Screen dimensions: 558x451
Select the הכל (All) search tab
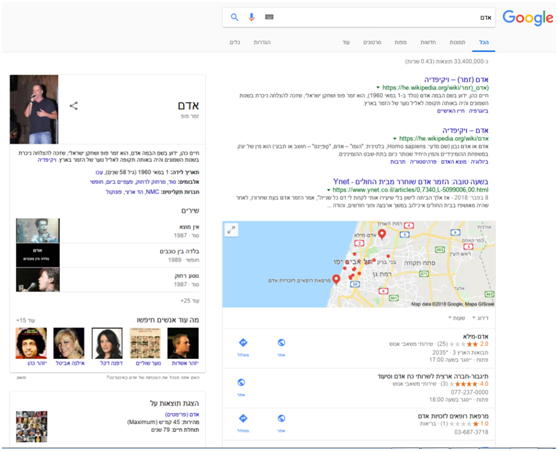coord(484,42)
